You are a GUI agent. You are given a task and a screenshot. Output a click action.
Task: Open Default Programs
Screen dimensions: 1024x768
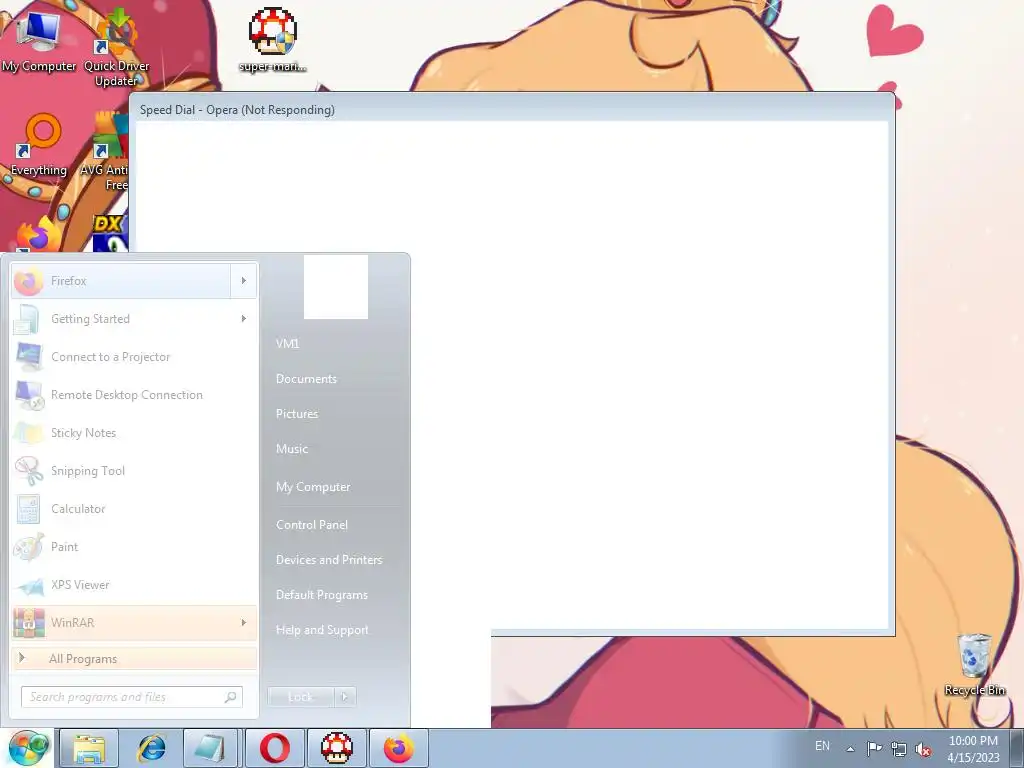321,595
